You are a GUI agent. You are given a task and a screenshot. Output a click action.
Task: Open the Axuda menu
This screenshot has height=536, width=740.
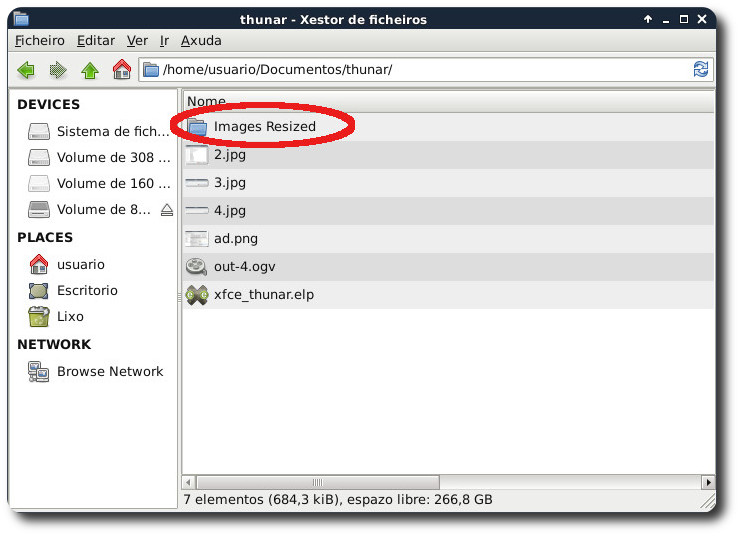[202, 41]
